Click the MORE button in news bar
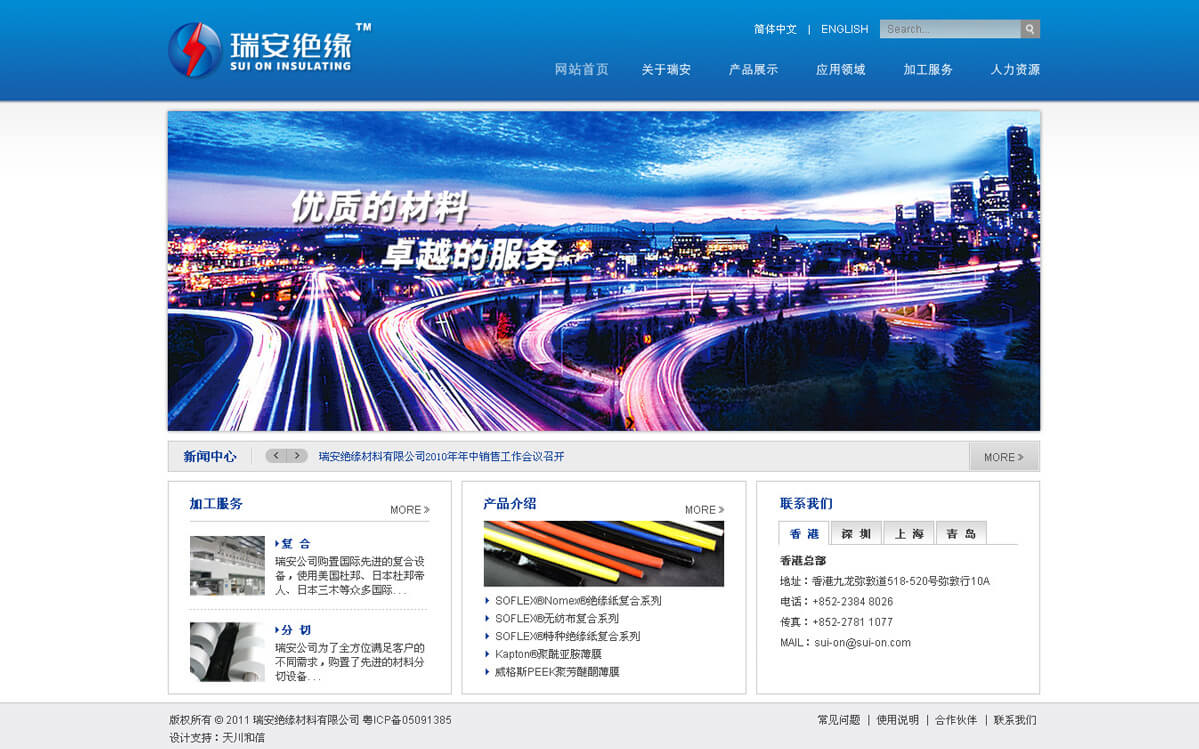Screen dimensions: 1199x749 1003,457
